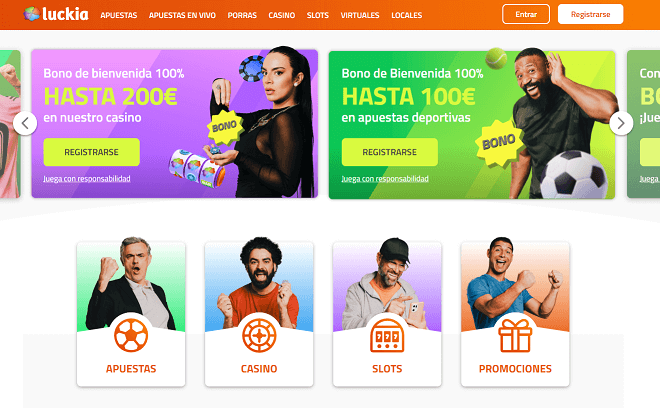The width and height of the screenshot is (660, 408).
Task: Click the BONO badge on casino banner
Action: click(x=225, y=126)
